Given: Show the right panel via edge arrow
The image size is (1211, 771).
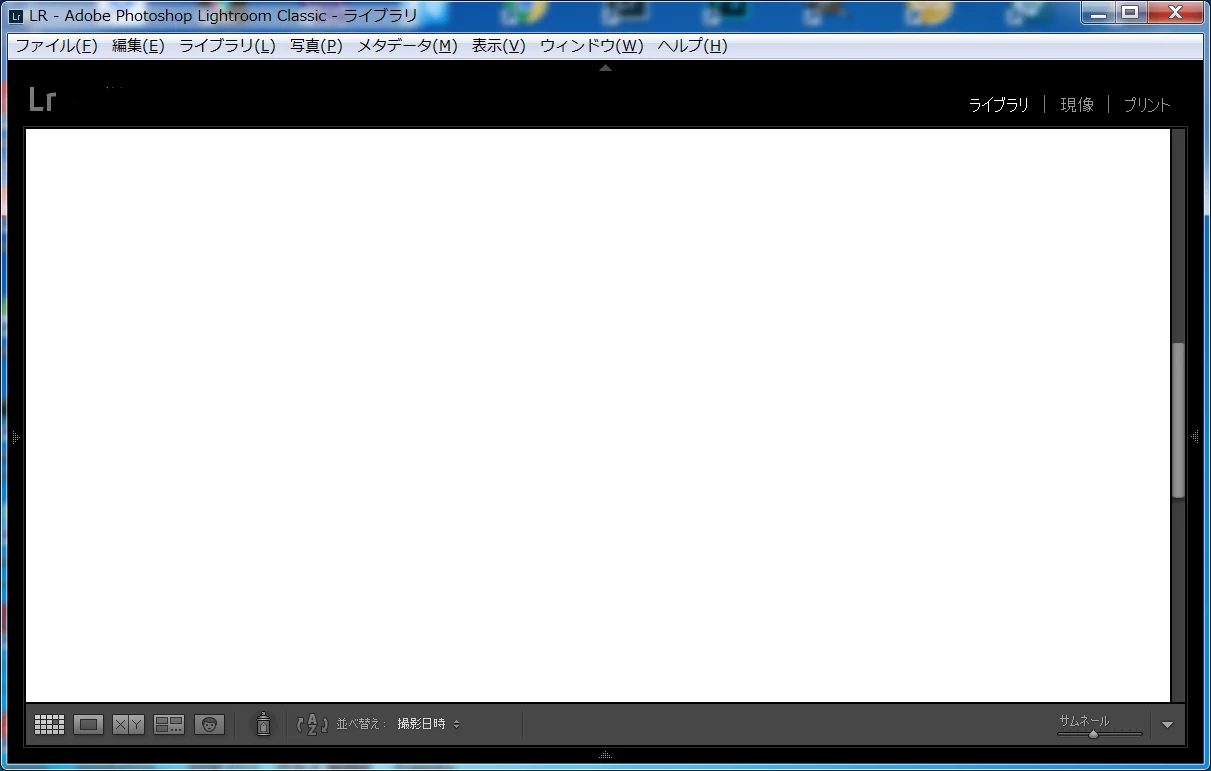Looking at the screenshot, I should click(x=1195, y=437).
